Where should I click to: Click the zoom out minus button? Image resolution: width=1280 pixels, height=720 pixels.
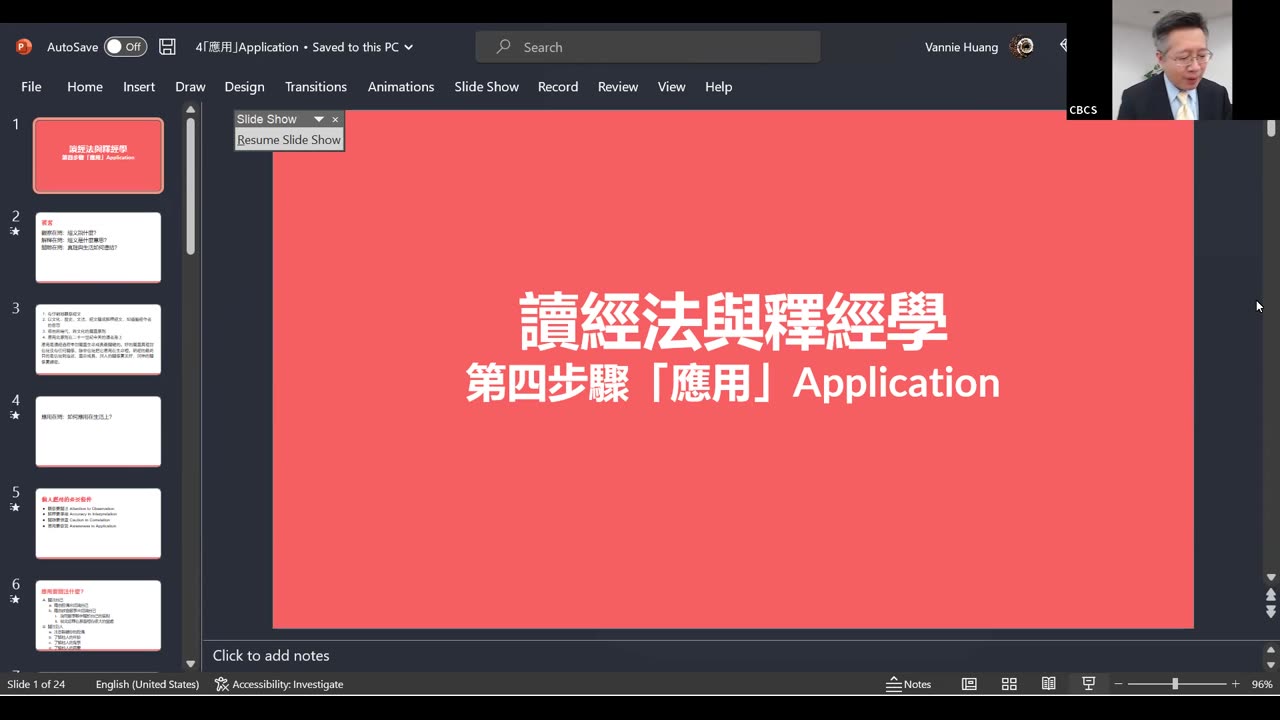pyautogui.click(x=1118, y=684)
